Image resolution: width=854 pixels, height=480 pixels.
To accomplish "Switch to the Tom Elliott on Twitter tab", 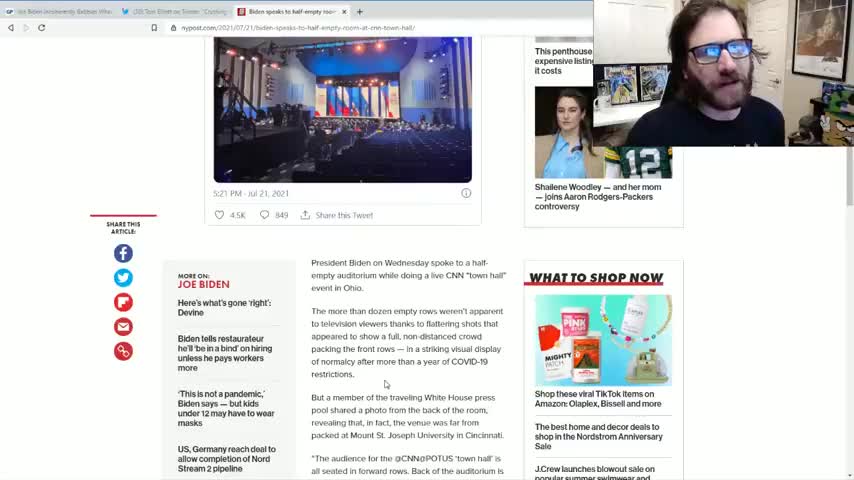I will coord(174,11).
